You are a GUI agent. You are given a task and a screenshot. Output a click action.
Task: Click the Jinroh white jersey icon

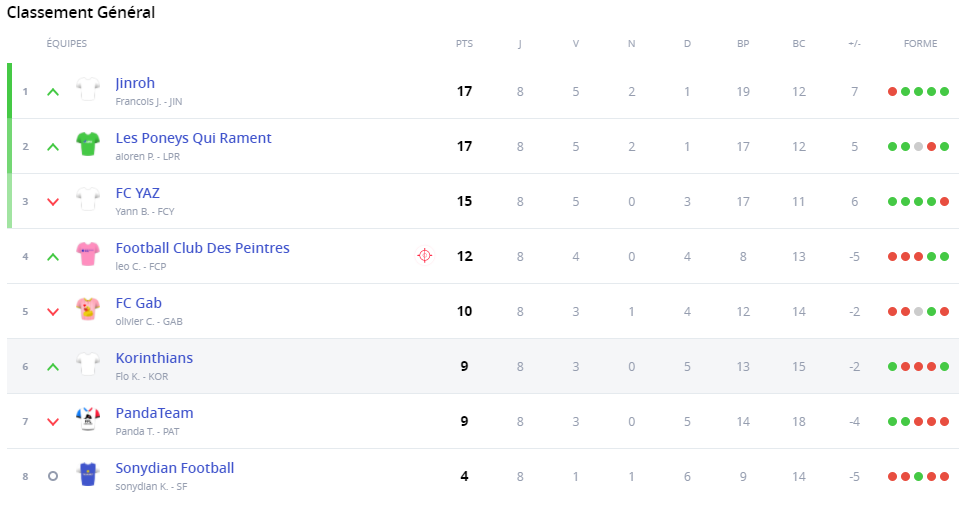pyautogui.click(x=88, y=91)
